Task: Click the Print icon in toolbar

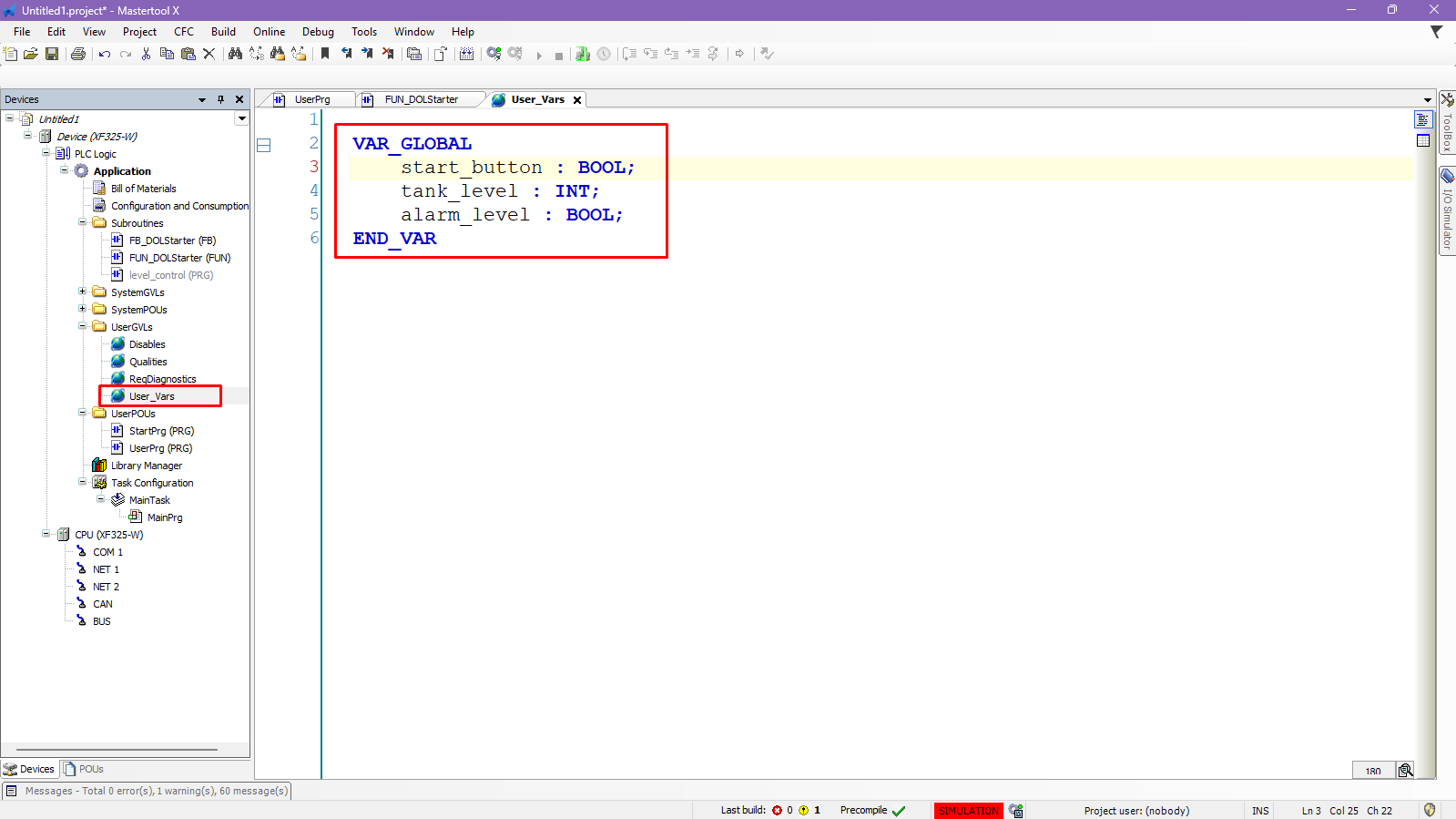Action: [78, 54]
